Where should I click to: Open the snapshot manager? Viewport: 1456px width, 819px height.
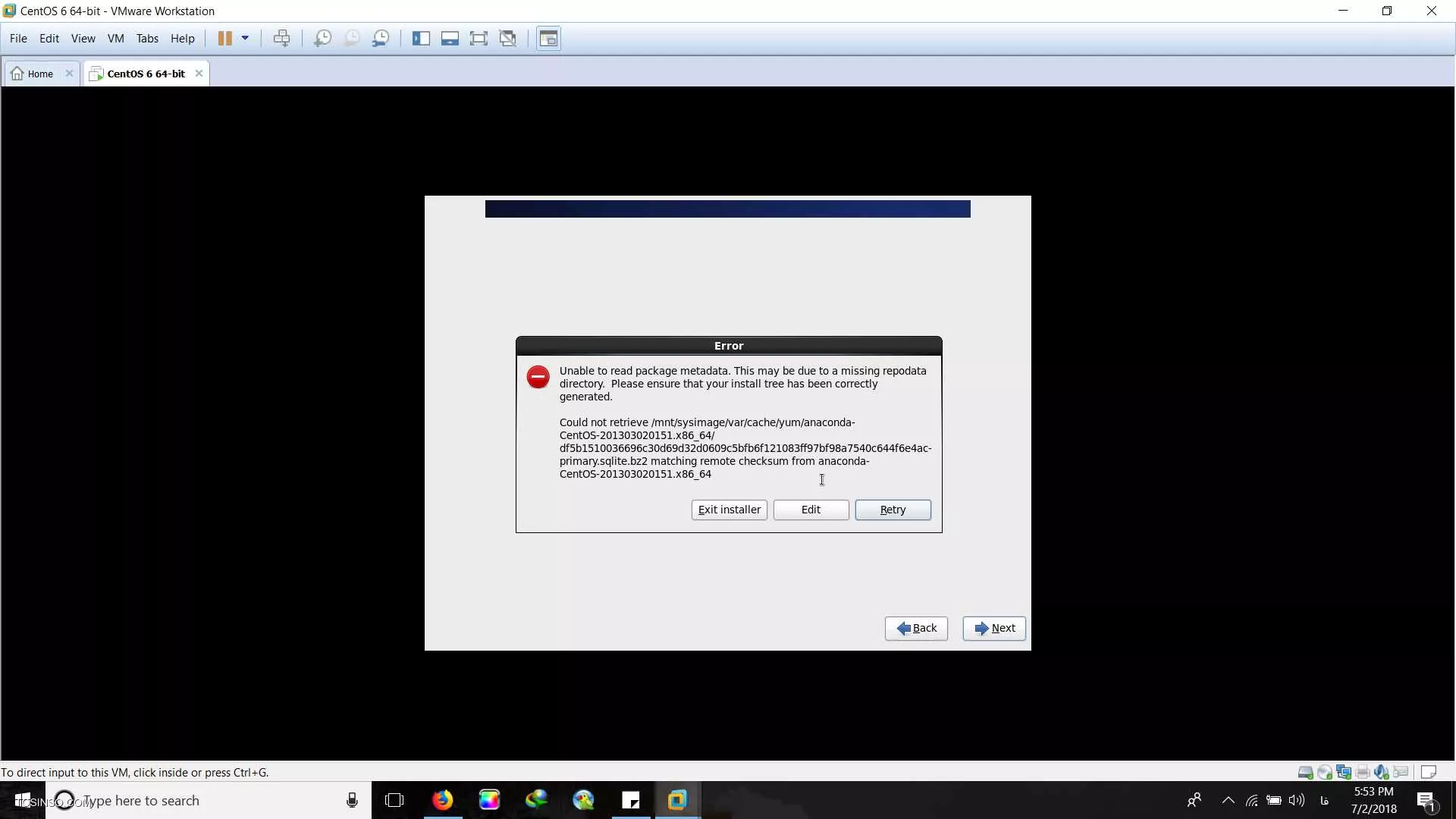point(381,38)
